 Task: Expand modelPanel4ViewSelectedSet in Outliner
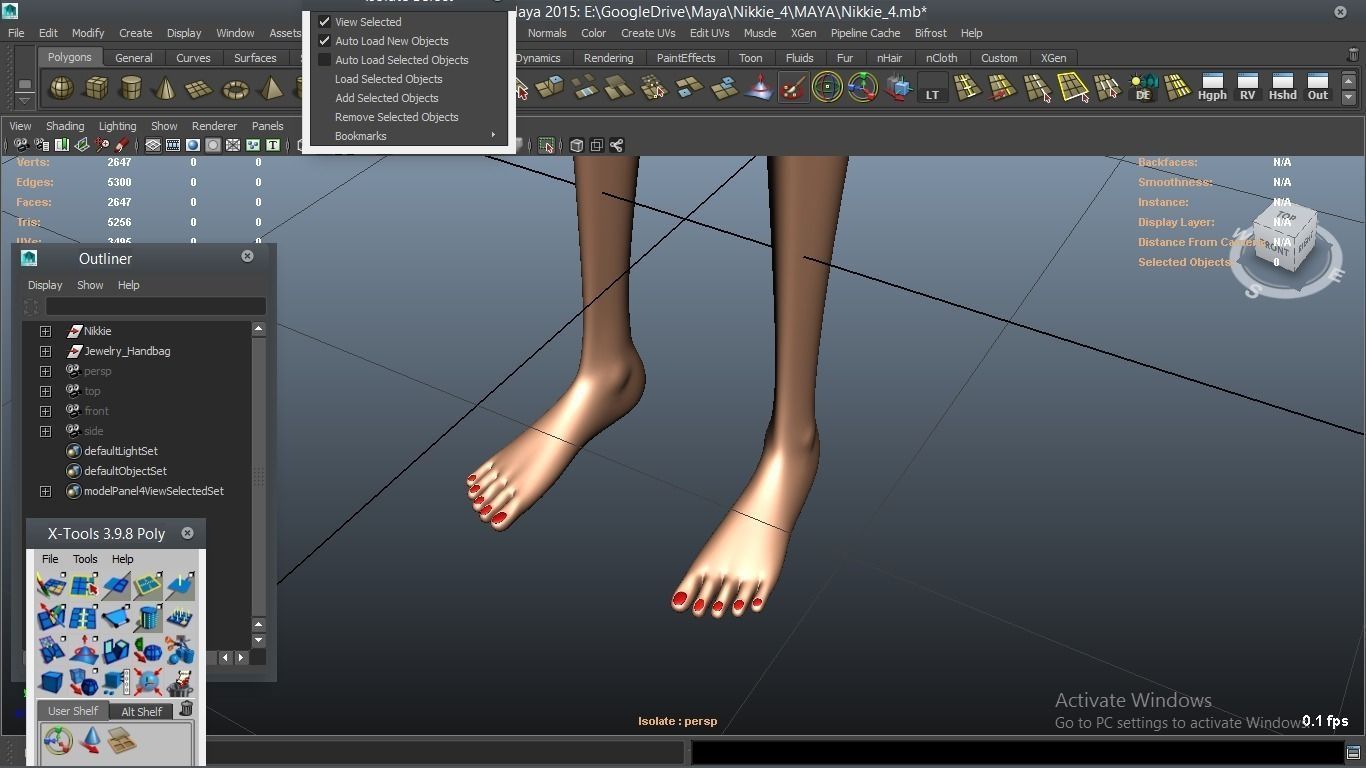[45, 491]
